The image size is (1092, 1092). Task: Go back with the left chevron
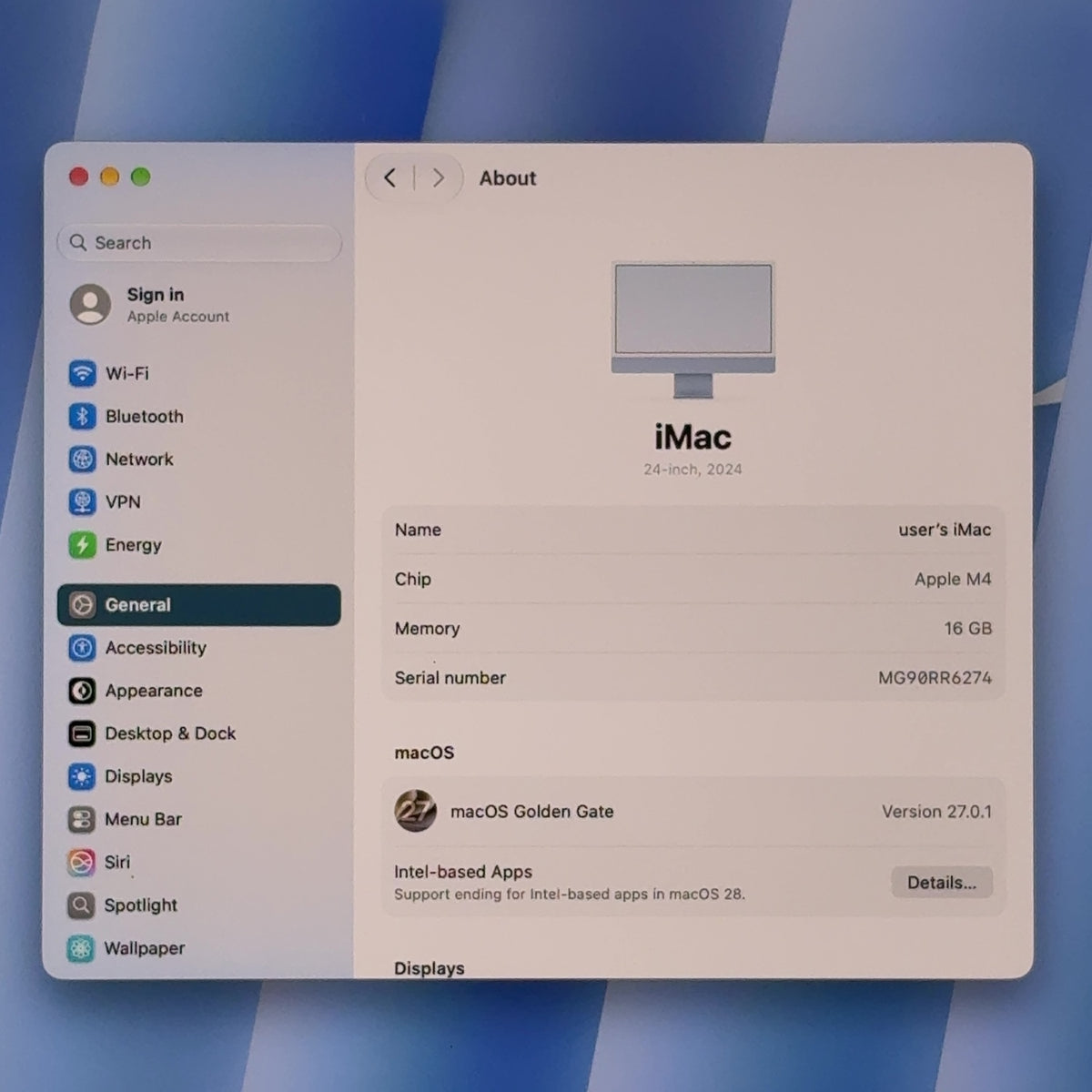point(389,177)
